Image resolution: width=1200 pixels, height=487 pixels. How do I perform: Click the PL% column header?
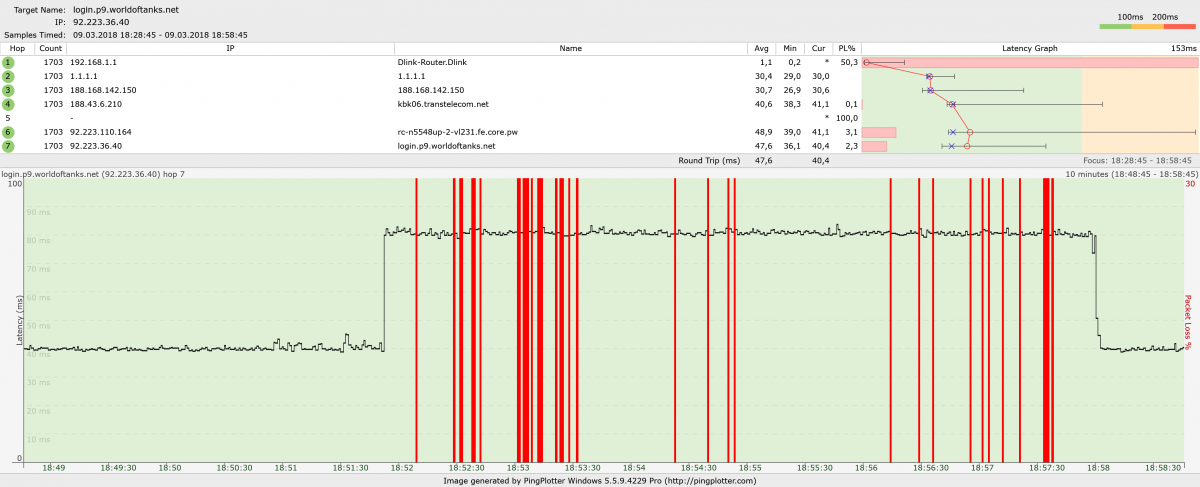846,48
